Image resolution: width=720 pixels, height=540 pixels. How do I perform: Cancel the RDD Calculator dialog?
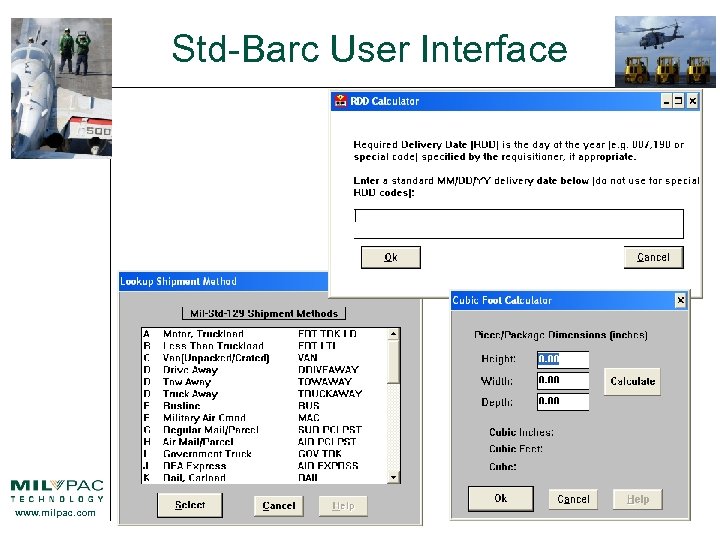[653, 257]
